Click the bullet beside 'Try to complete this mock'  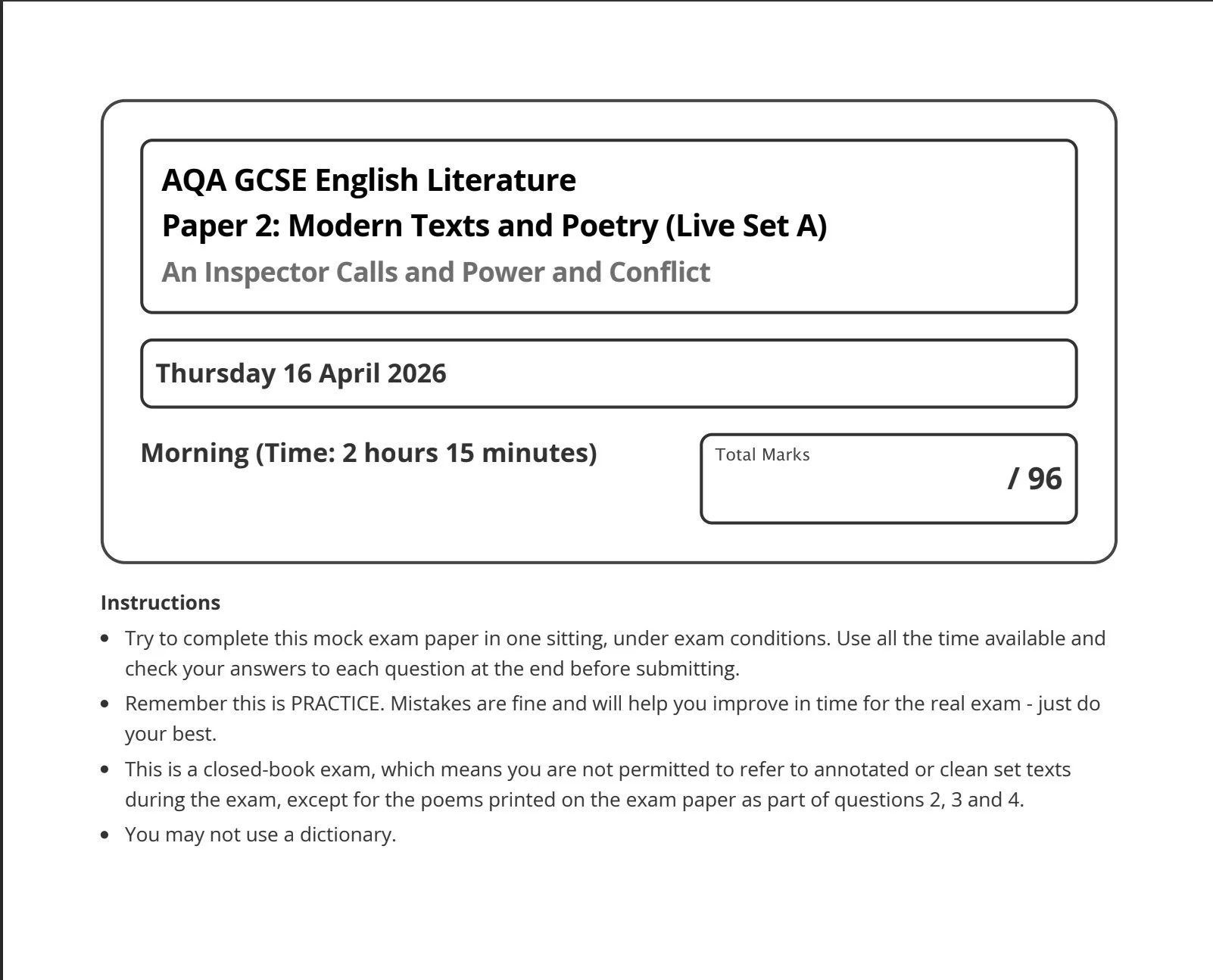click(x=106, y=639)
